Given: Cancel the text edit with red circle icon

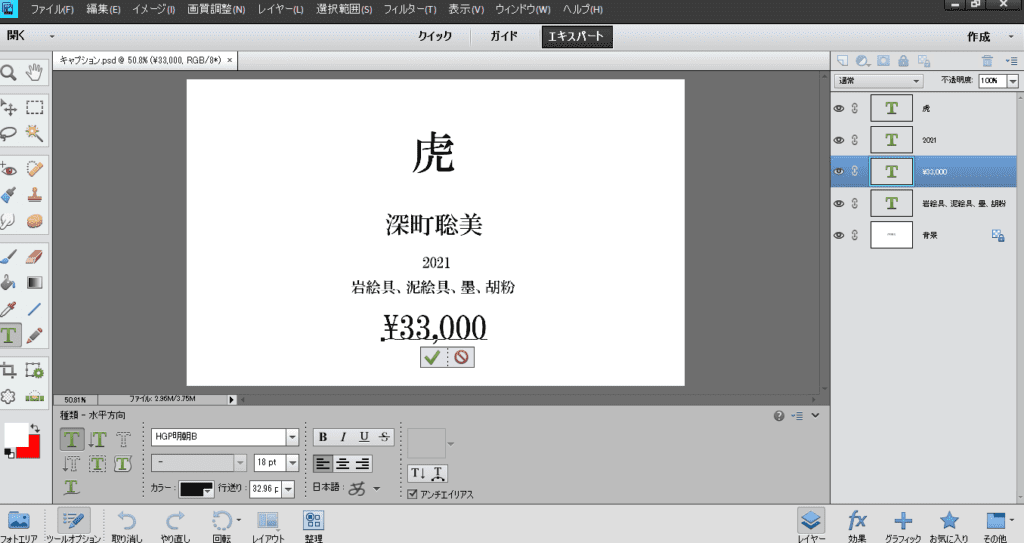Looking at the screenshot, I should 461,357.
